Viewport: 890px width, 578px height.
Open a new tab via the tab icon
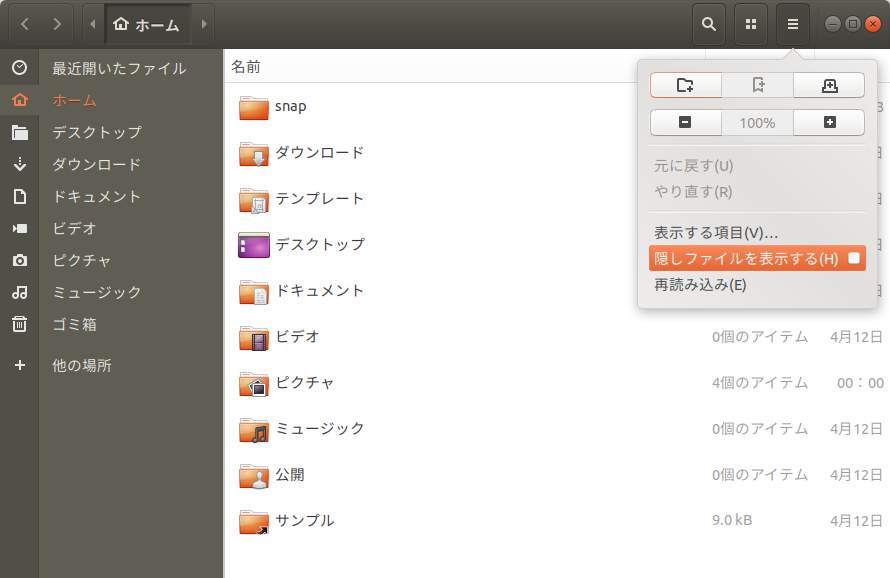[829, 85]
